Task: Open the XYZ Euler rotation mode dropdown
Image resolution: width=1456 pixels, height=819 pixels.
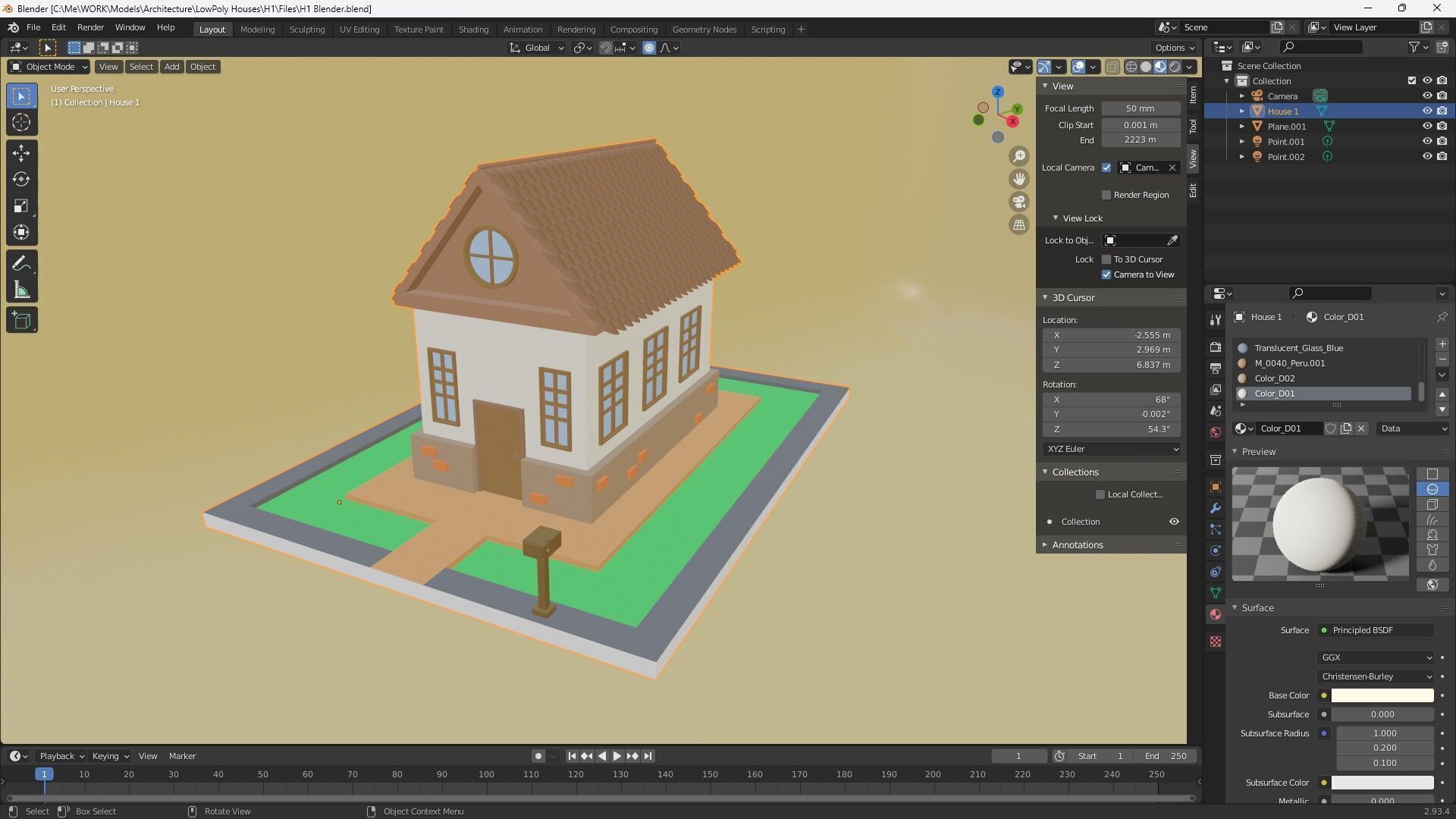Action: (1111, 449)
